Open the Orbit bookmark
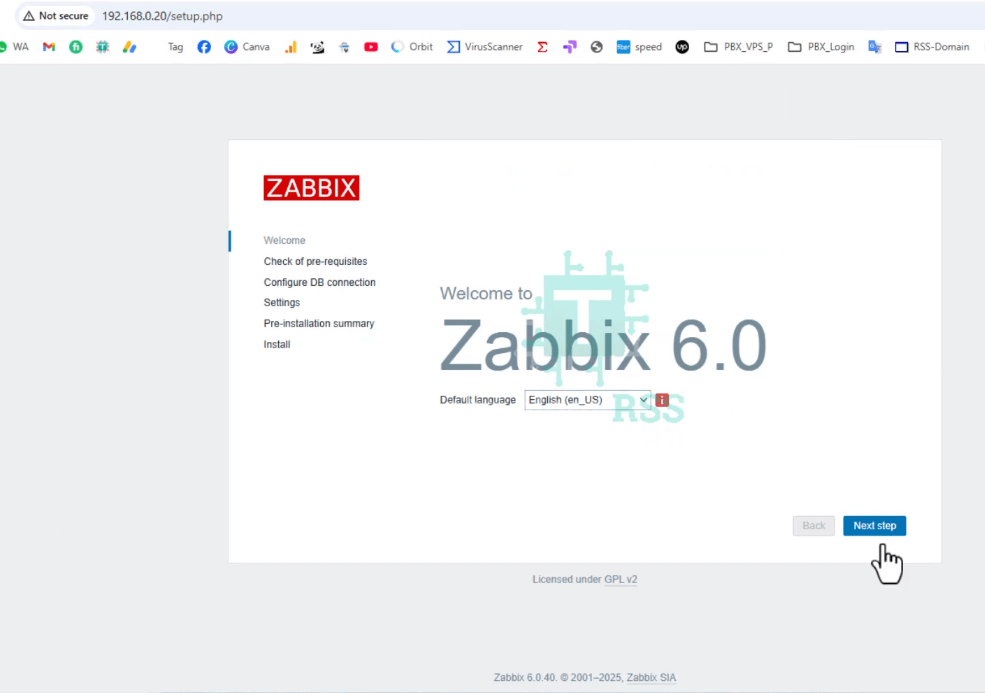The height and width of the screenshot is (693, 985). (410, 46)
